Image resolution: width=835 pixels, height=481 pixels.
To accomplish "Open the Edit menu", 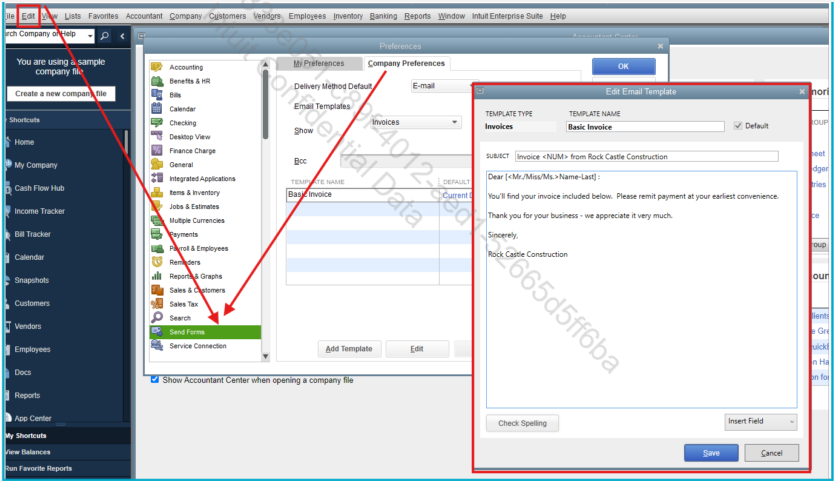I will (x=28, y=16).
